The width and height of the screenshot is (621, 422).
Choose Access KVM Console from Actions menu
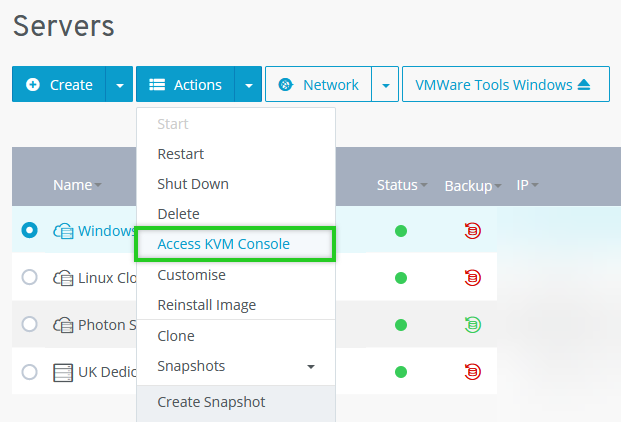coord(223,244)
